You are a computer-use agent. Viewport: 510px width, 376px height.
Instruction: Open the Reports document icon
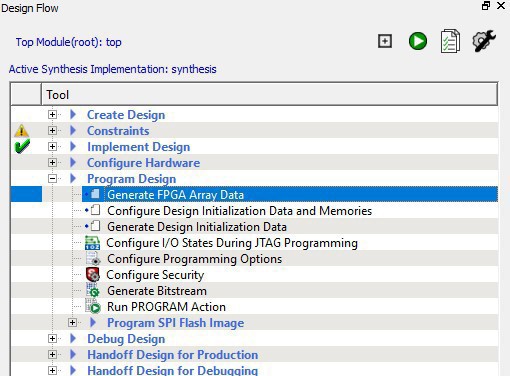tap(450, 41)
